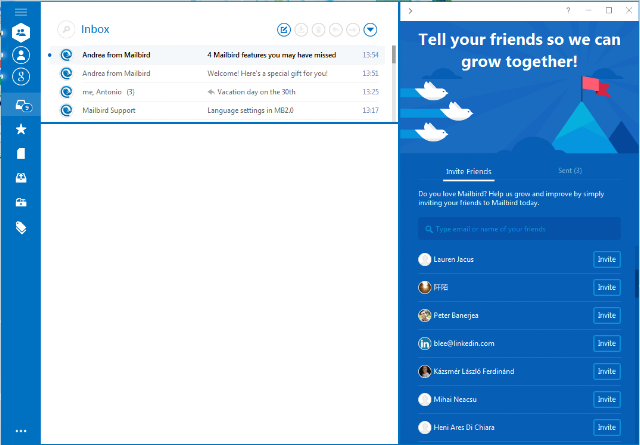Click the help question mark icon
This screenshot has height=445, width=640.
568,11
